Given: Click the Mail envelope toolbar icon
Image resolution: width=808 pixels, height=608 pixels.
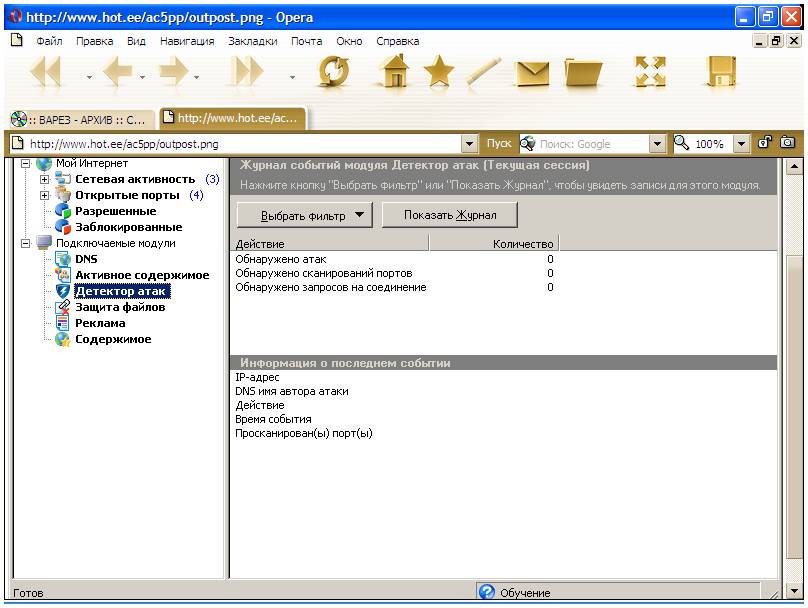Looking at the screenshot, I should pos(533,74).
